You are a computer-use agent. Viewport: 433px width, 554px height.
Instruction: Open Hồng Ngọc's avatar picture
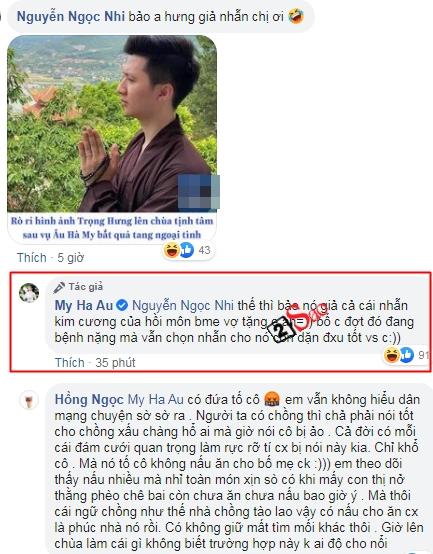(29, 400)
